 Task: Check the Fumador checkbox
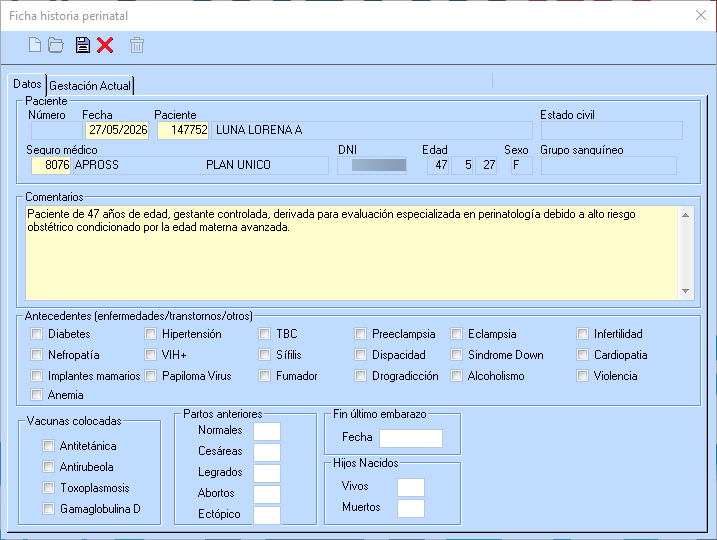tap(264, 376)
